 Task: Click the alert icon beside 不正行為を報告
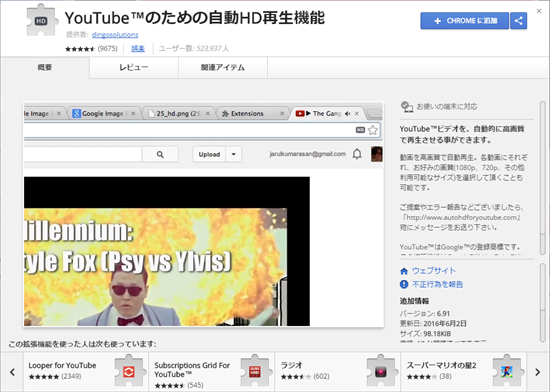click(404, 284)
